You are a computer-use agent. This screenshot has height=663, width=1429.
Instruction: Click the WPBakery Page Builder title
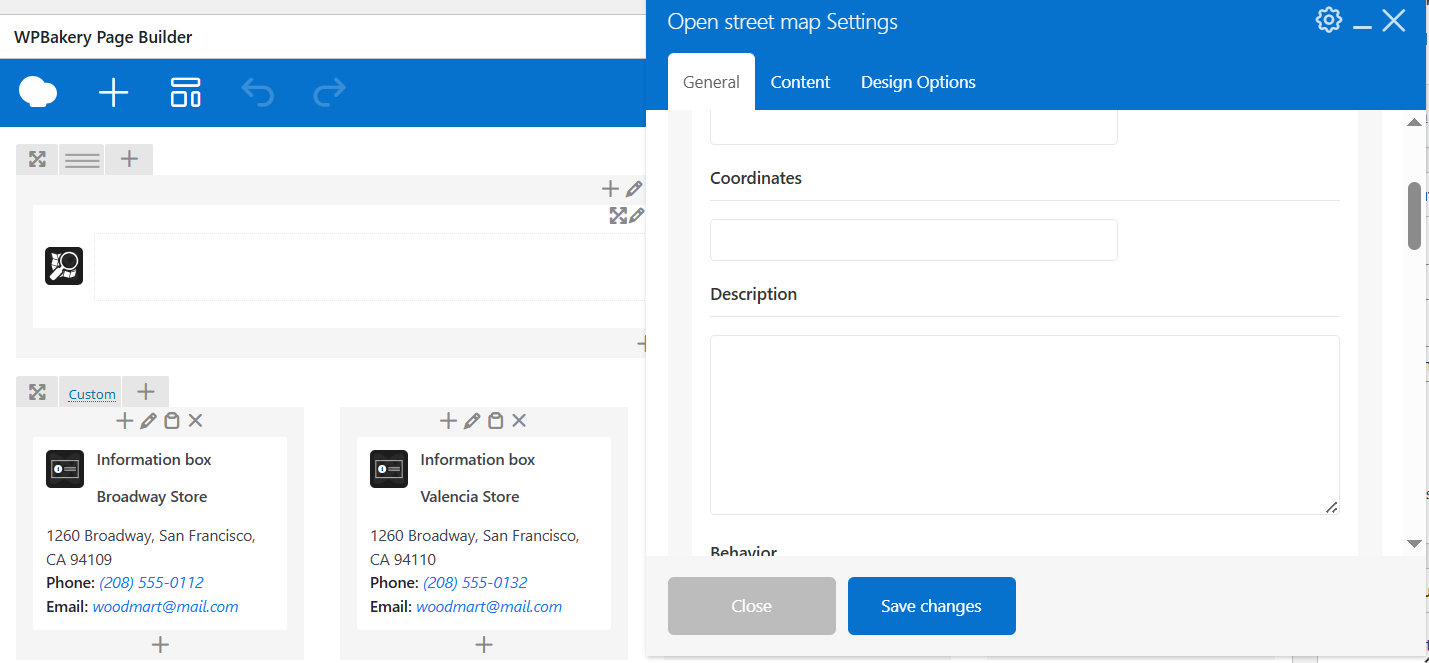point(103,37)
